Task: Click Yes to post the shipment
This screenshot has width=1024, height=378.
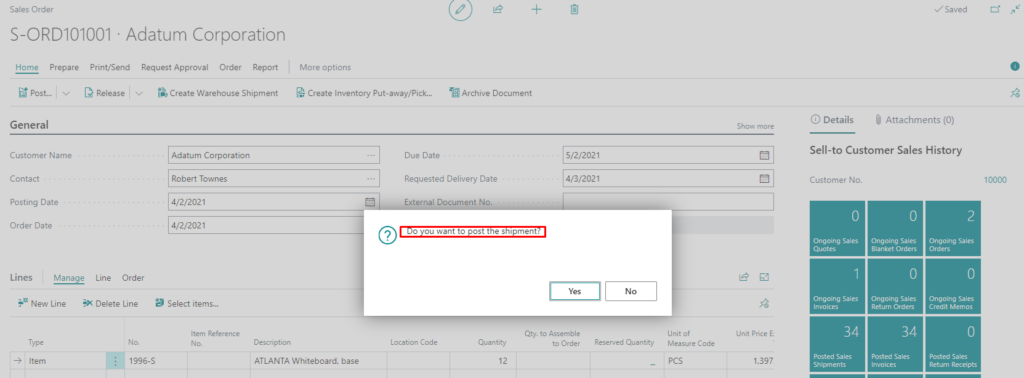Action: 575,291
